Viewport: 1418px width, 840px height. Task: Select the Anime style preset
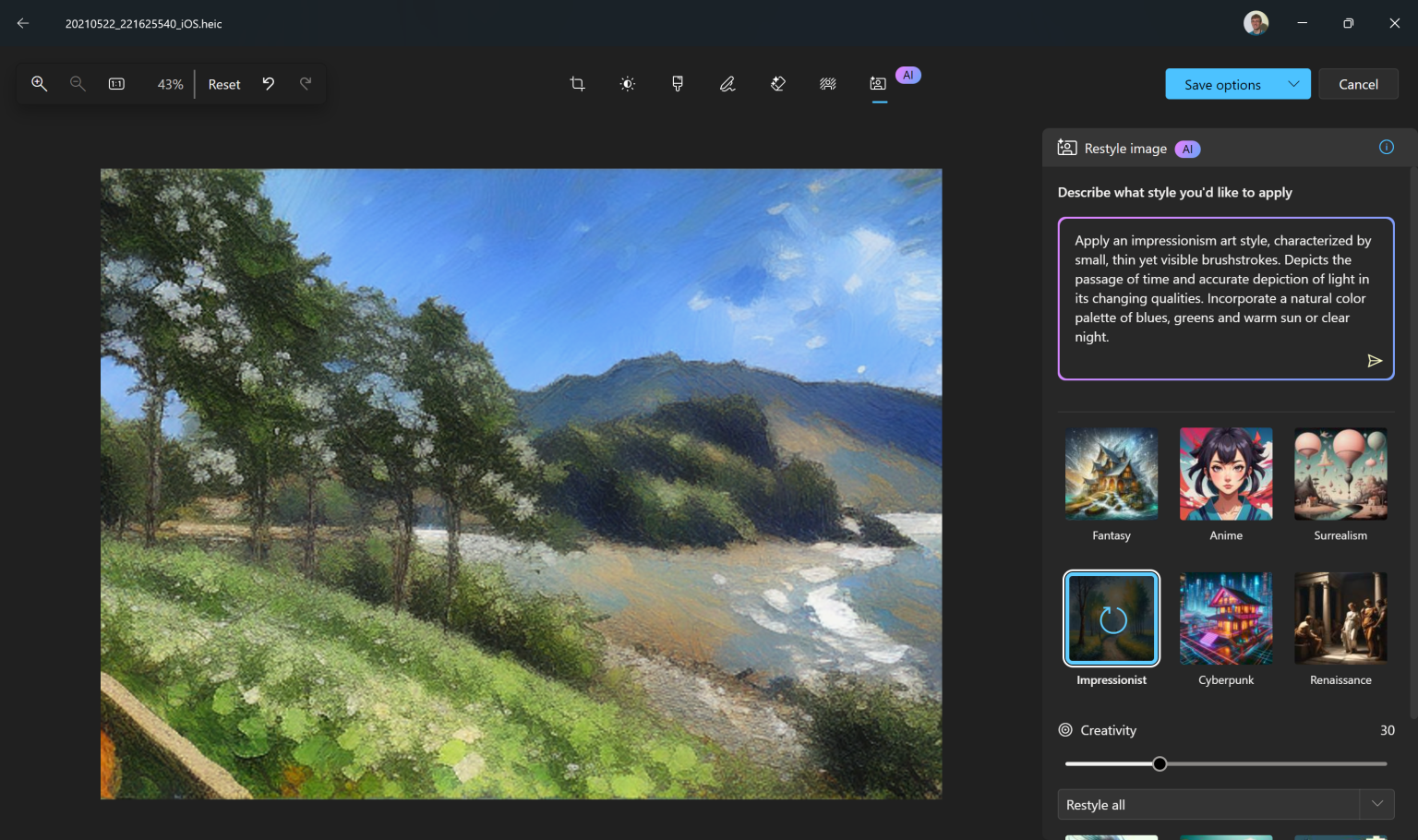click(x=1225, y=474)
